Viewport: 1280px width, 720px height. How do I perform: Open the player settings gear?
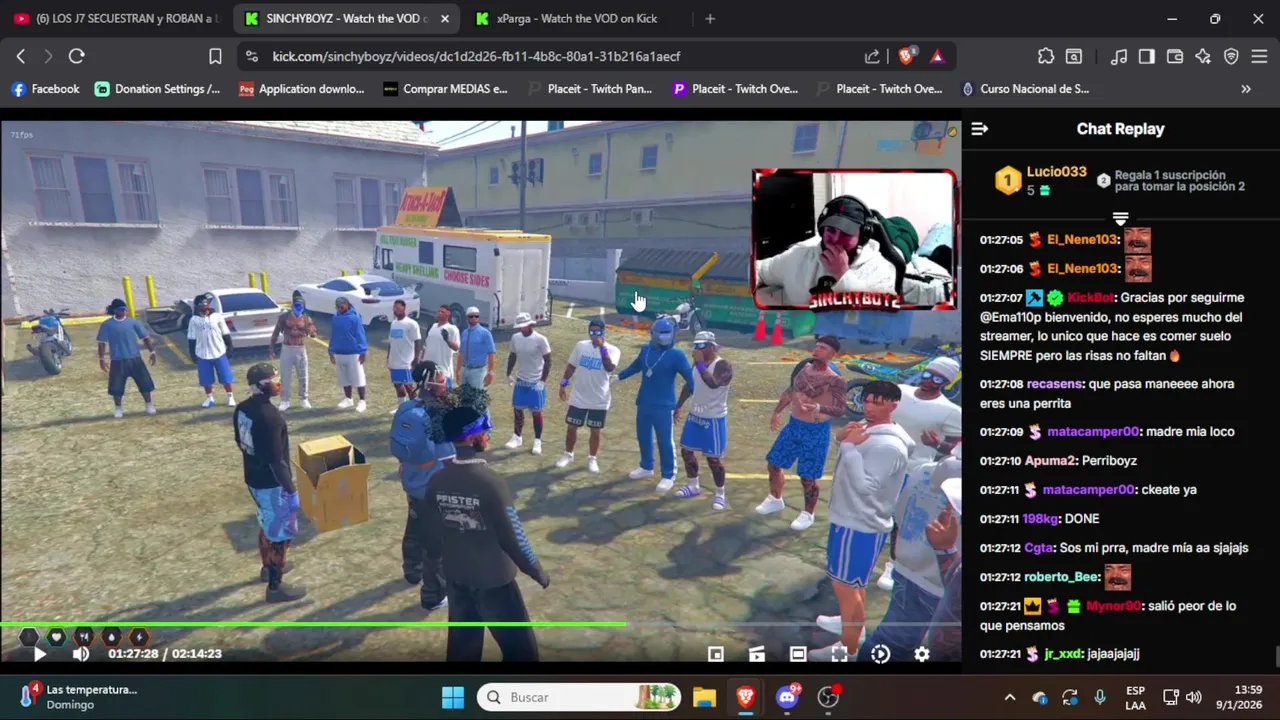922,654
